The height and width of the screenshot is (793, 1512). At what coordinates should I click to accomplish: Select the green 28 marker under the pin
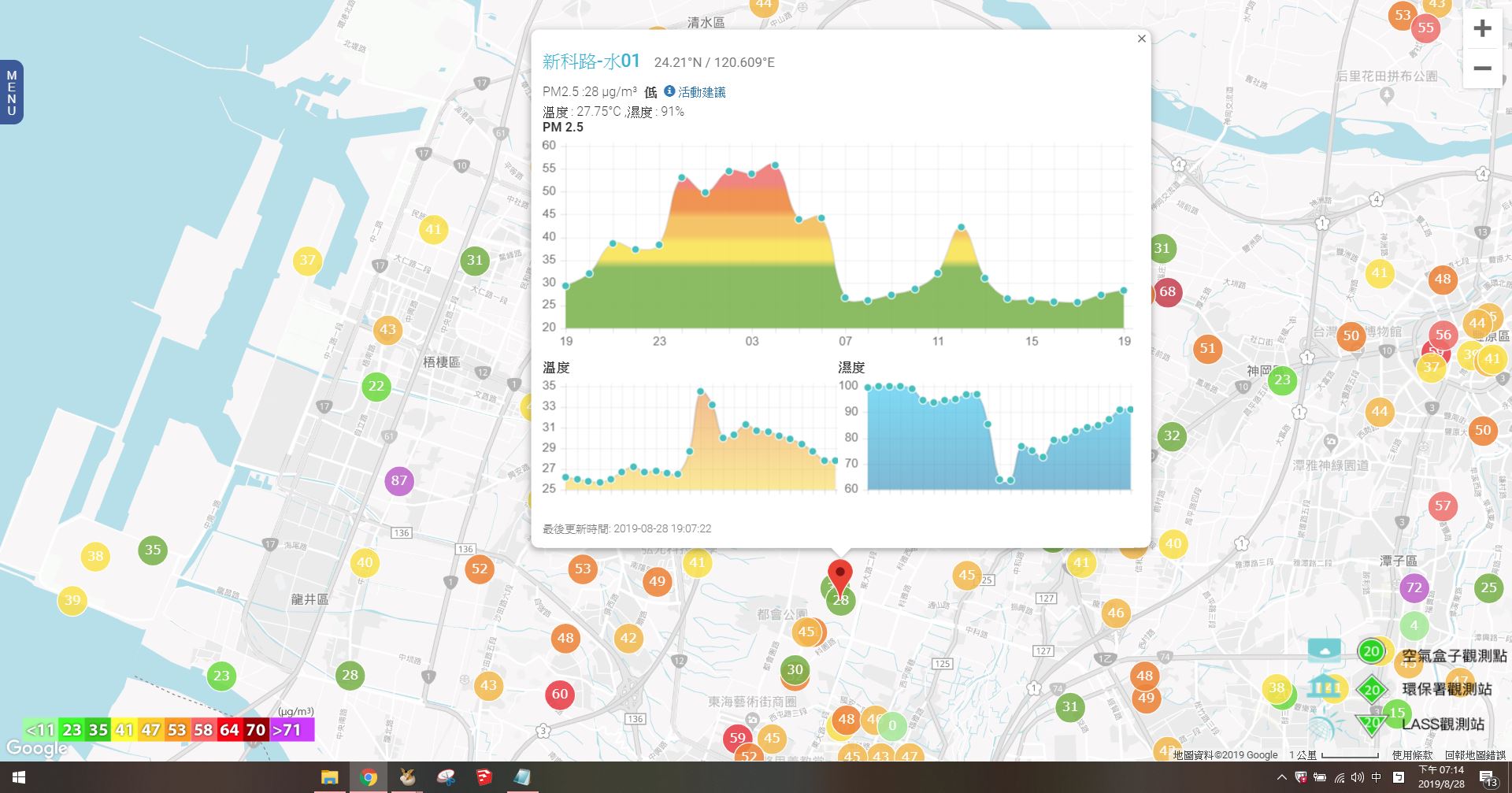(841, 602)
